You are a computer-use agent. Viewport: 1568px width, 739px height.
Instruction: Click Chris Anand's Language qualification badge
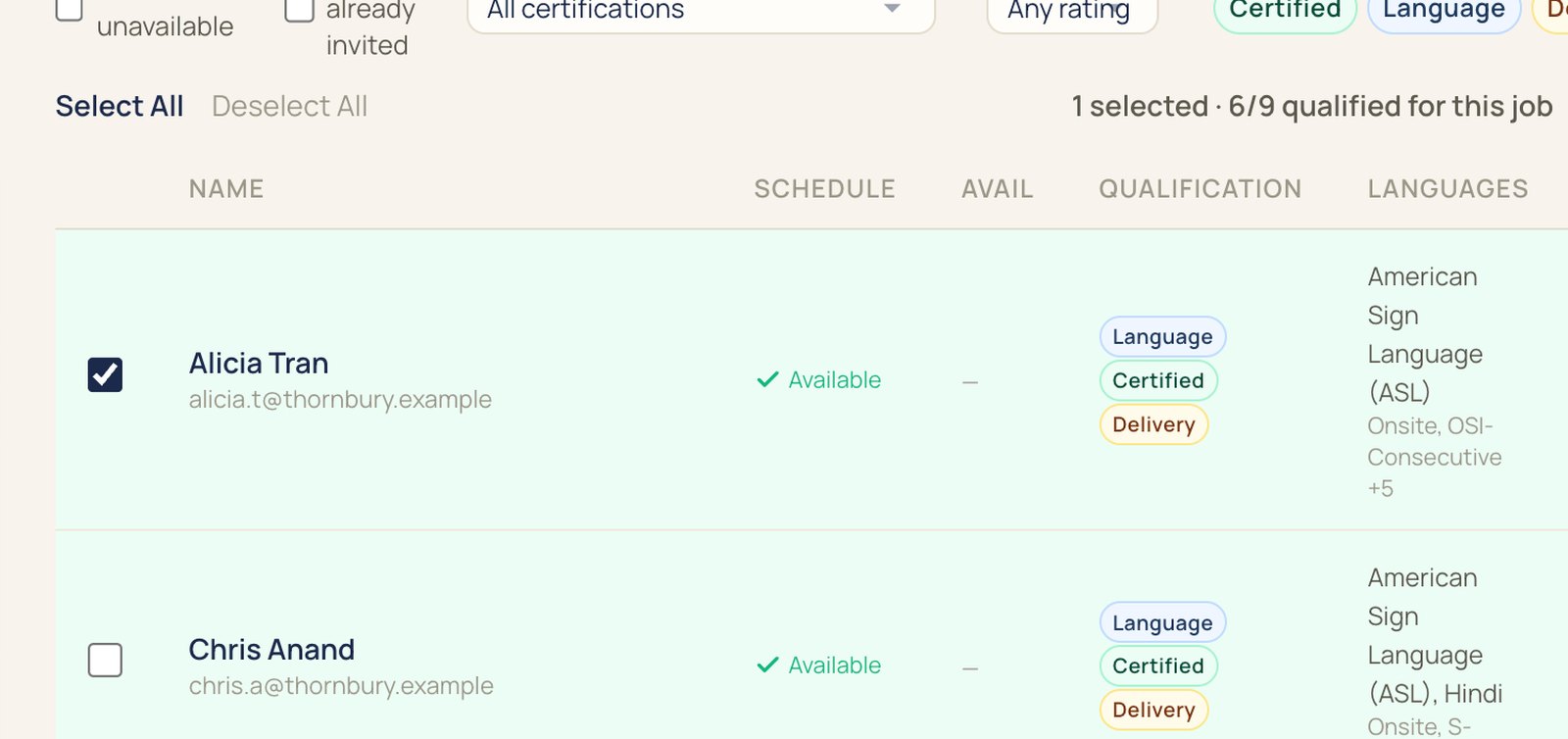pos(1162,622)
